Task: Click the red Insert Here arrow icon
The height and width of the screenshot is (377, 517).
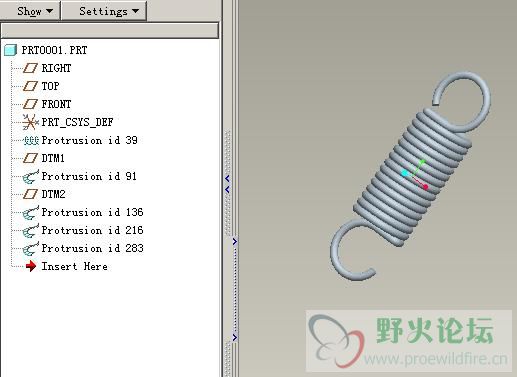Action: point(31,266)
